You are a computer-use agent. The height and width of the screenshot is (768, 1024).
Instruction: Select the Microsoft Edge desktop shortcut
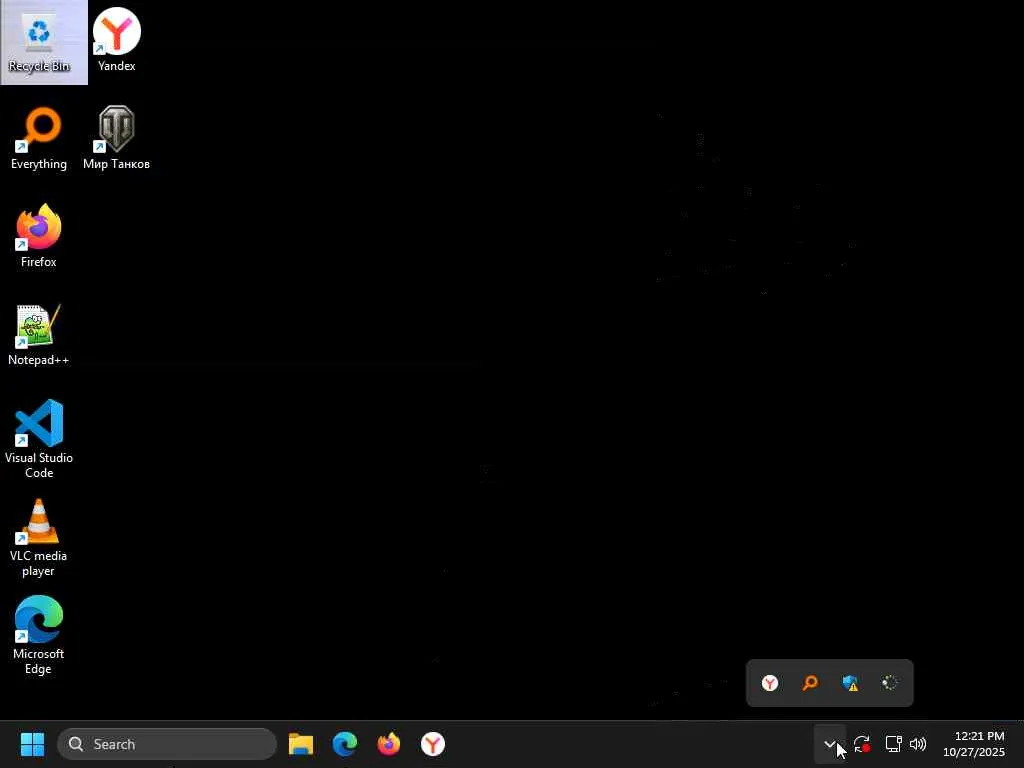point(39,635)
